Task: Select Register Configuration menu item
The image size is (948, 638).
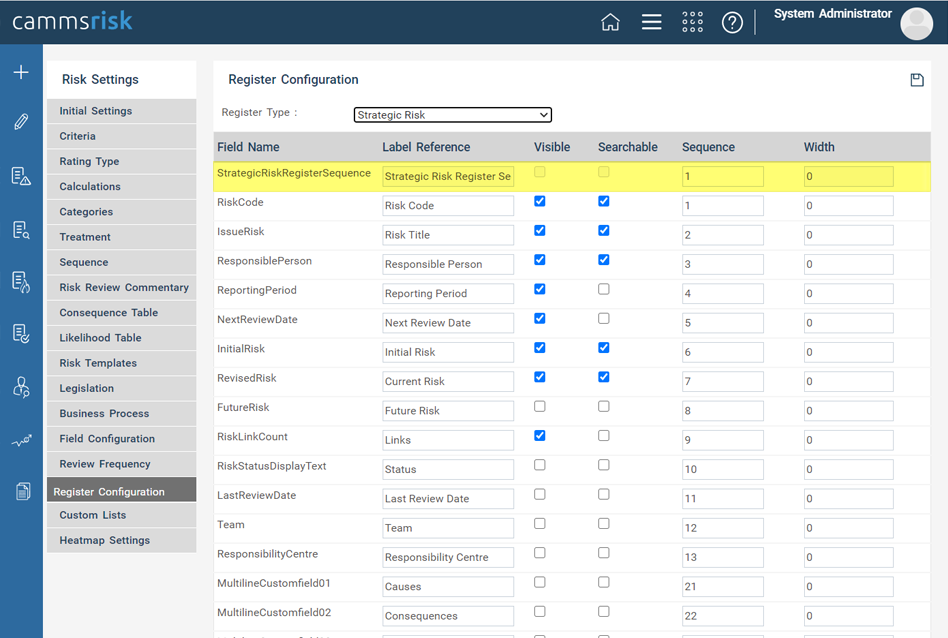Action: point(122,490)
